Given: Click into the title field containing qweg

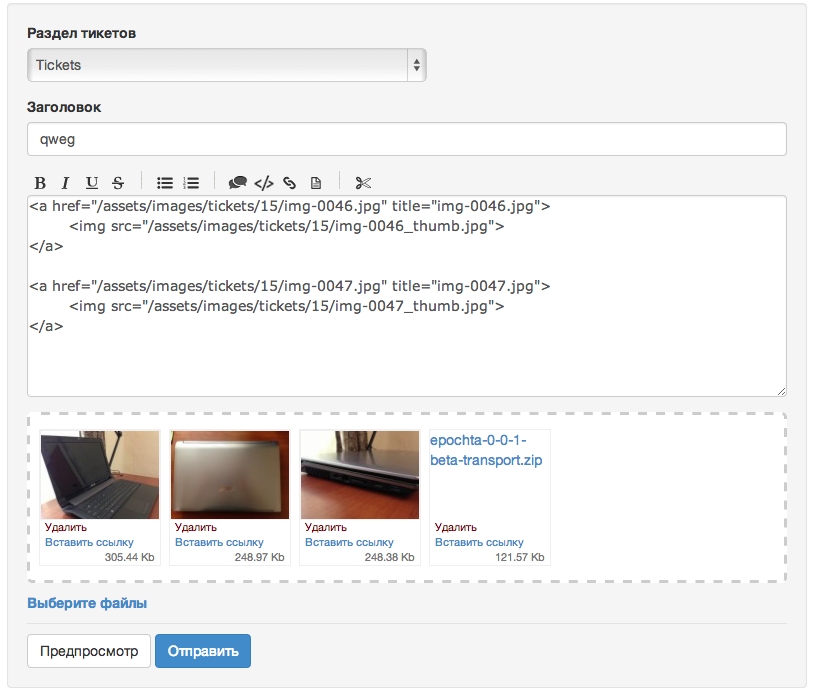Looking at the screenshot, I should 406,140.
